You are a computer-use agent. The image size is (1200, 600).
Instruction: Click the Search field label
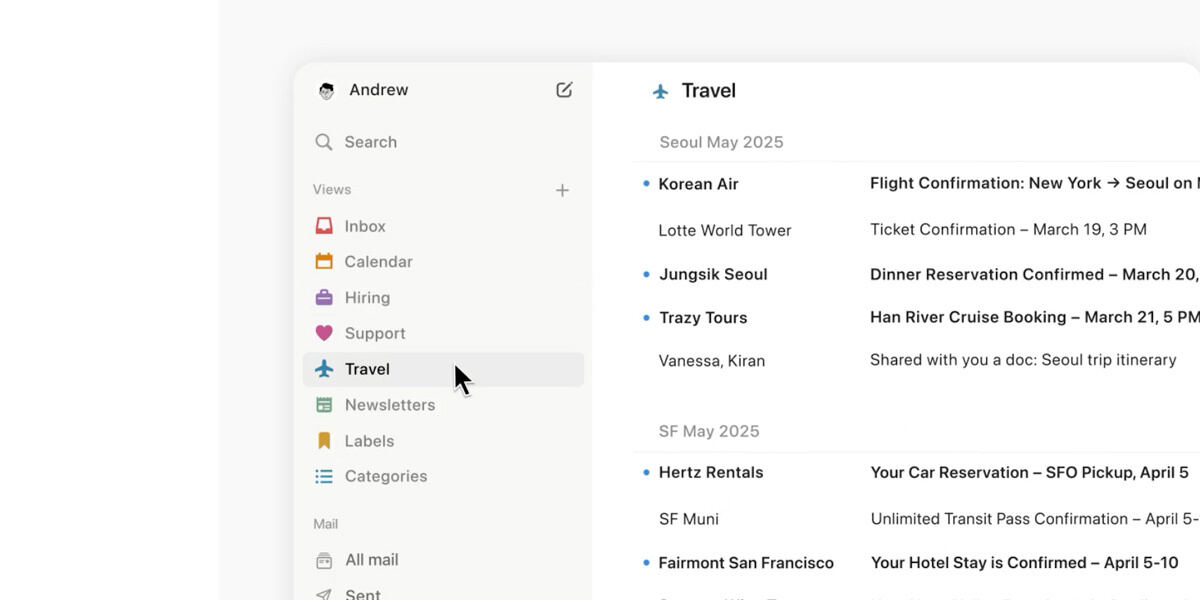click(x=371, y=142)
